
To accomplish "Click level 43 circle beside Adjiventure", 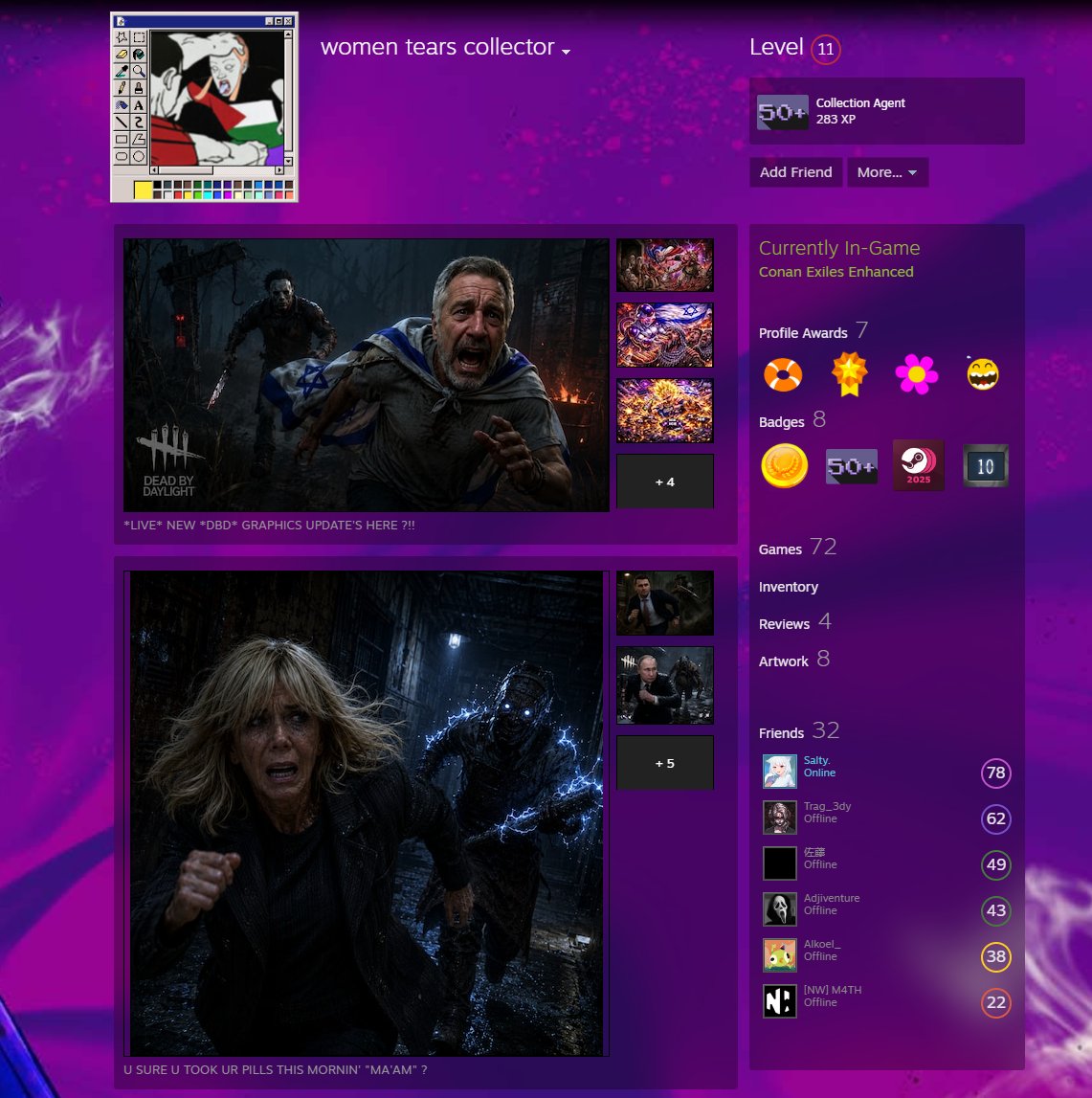I will [x=995, y=910].
